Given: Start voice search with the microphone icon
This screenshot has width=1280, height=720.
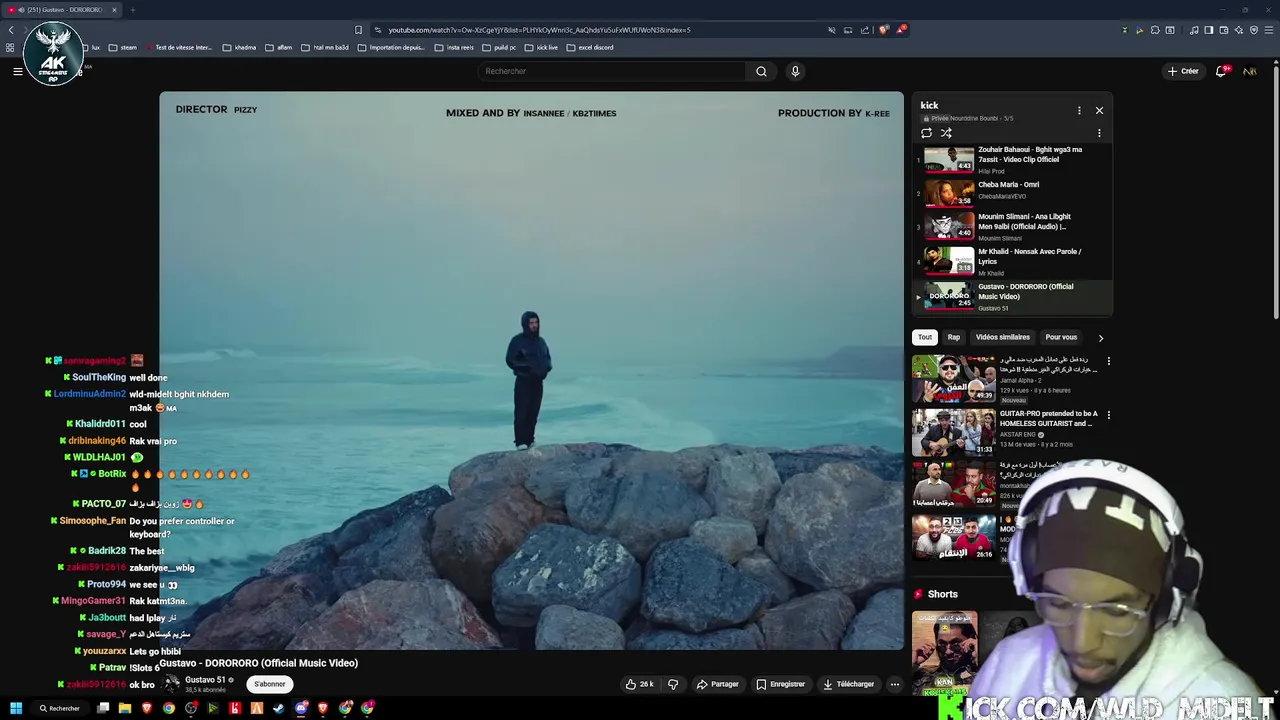Looking at the screenshot, I should point(795,71).
